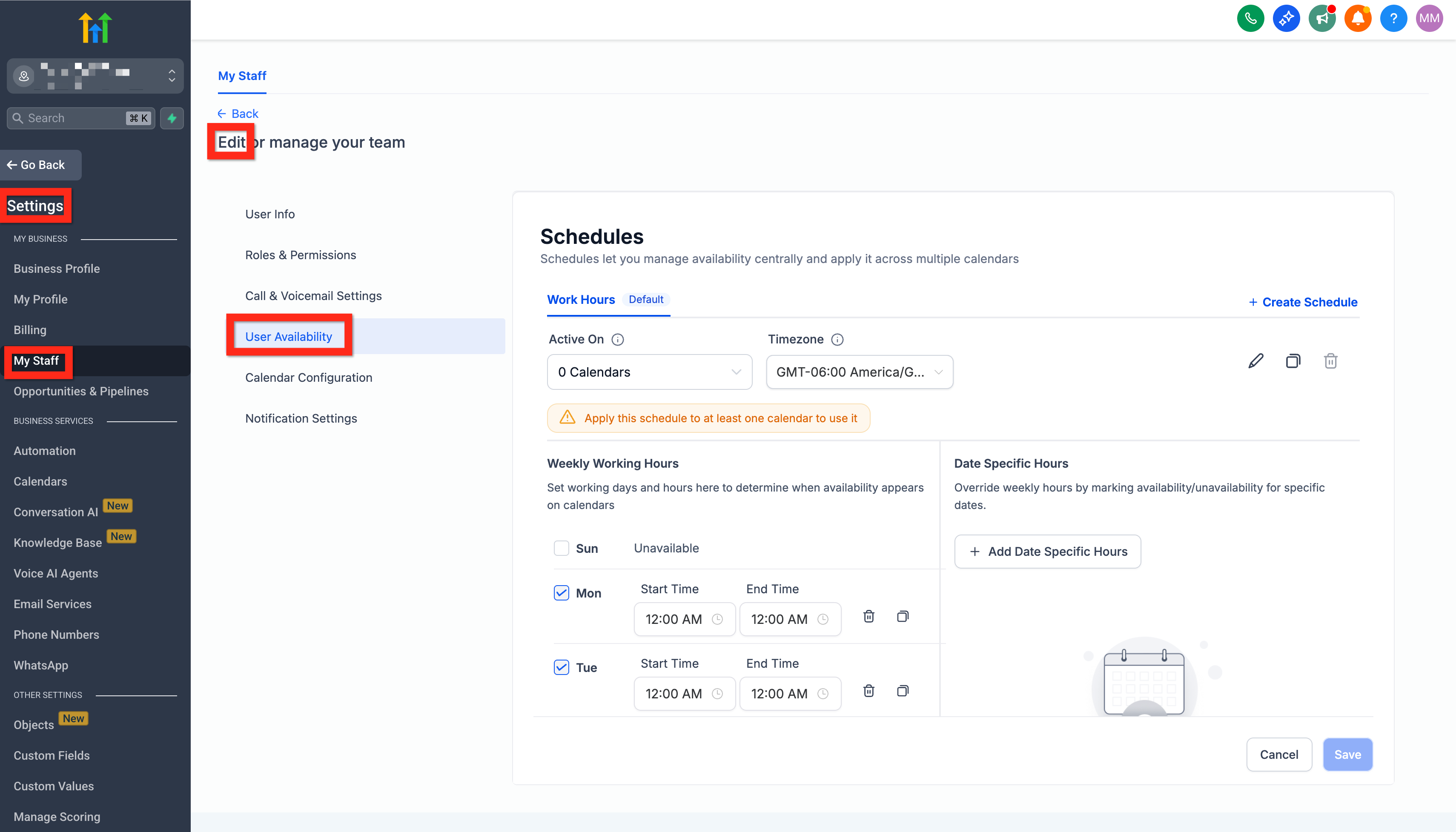Open the account switcher in sidebar
The width and height of the screenshot is (1456, 832).
pyautogui.click(x=95, y=75)
